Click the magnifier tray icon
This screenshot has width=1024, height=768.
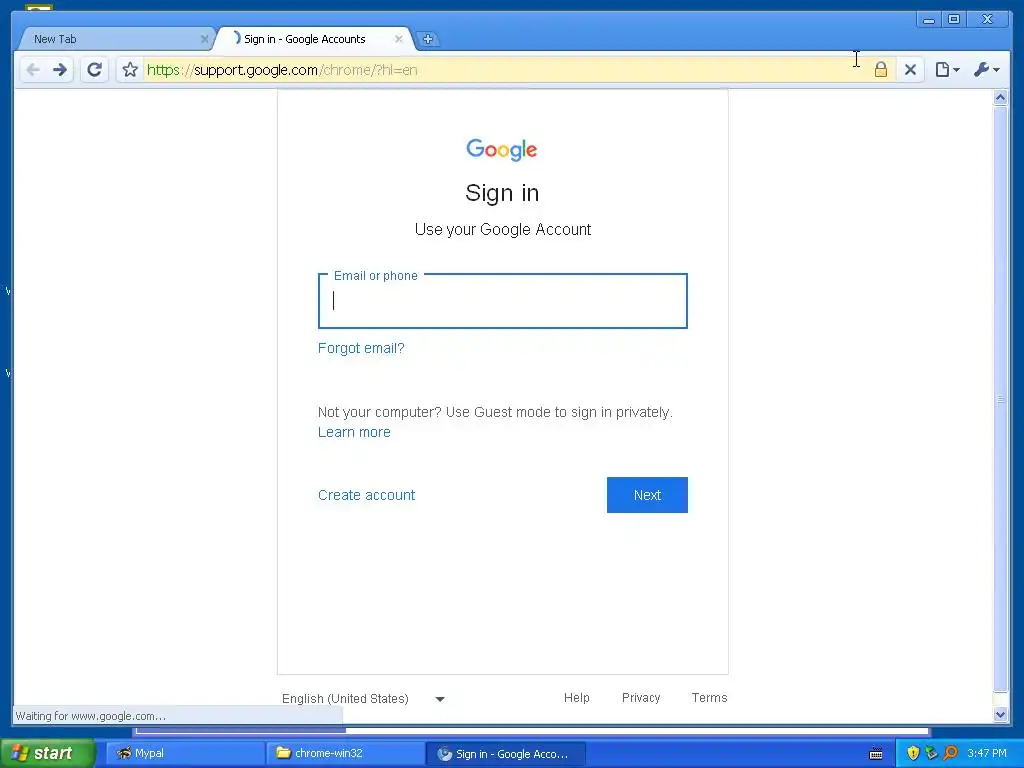(x=951, y=754)
